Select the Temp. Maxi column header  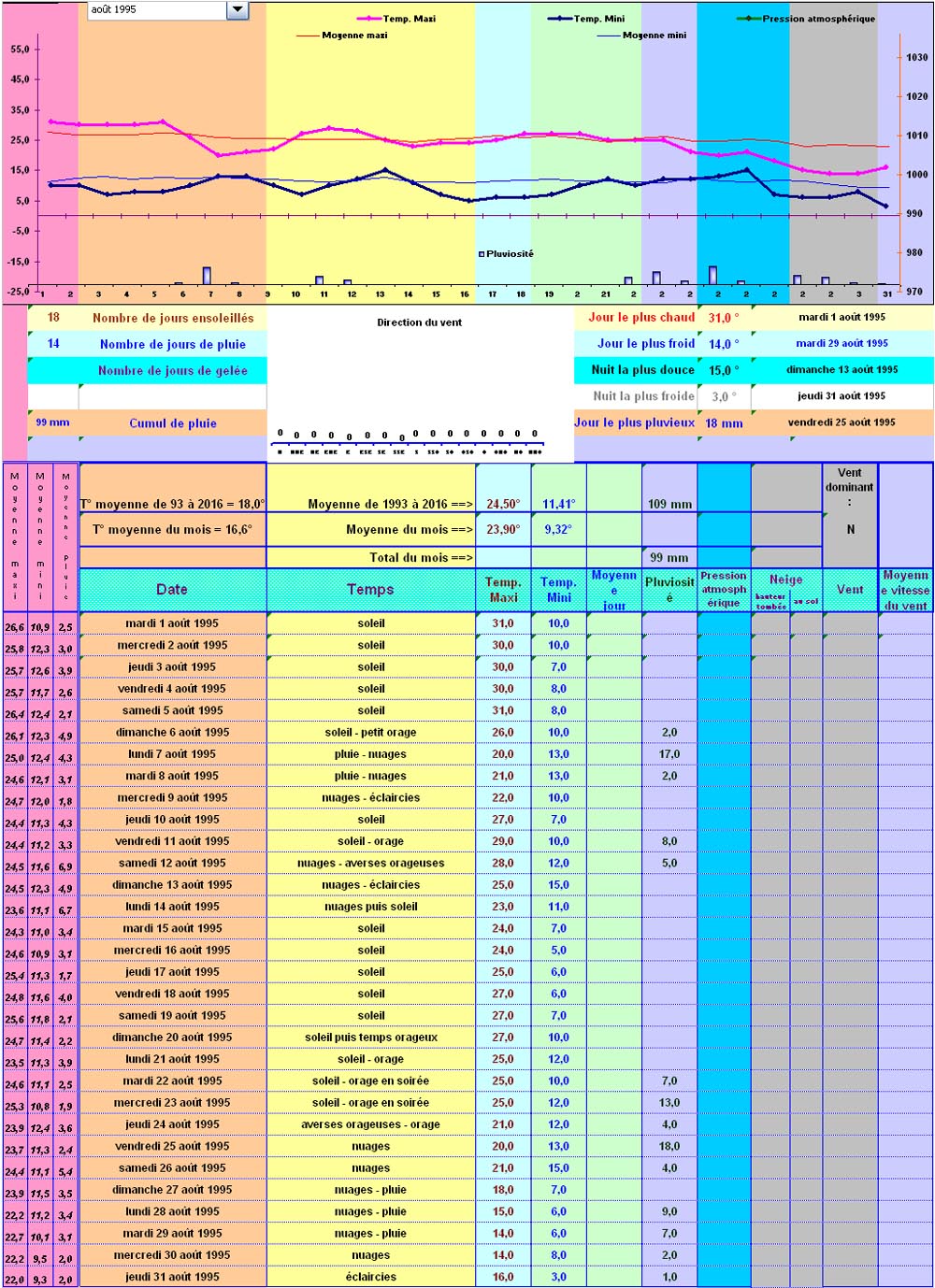[x=503, y=590]
